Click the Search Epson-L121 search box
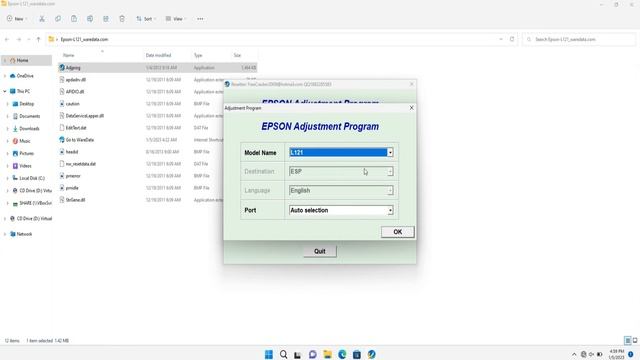This screenshot has width=640, height=360. (579, 40)
